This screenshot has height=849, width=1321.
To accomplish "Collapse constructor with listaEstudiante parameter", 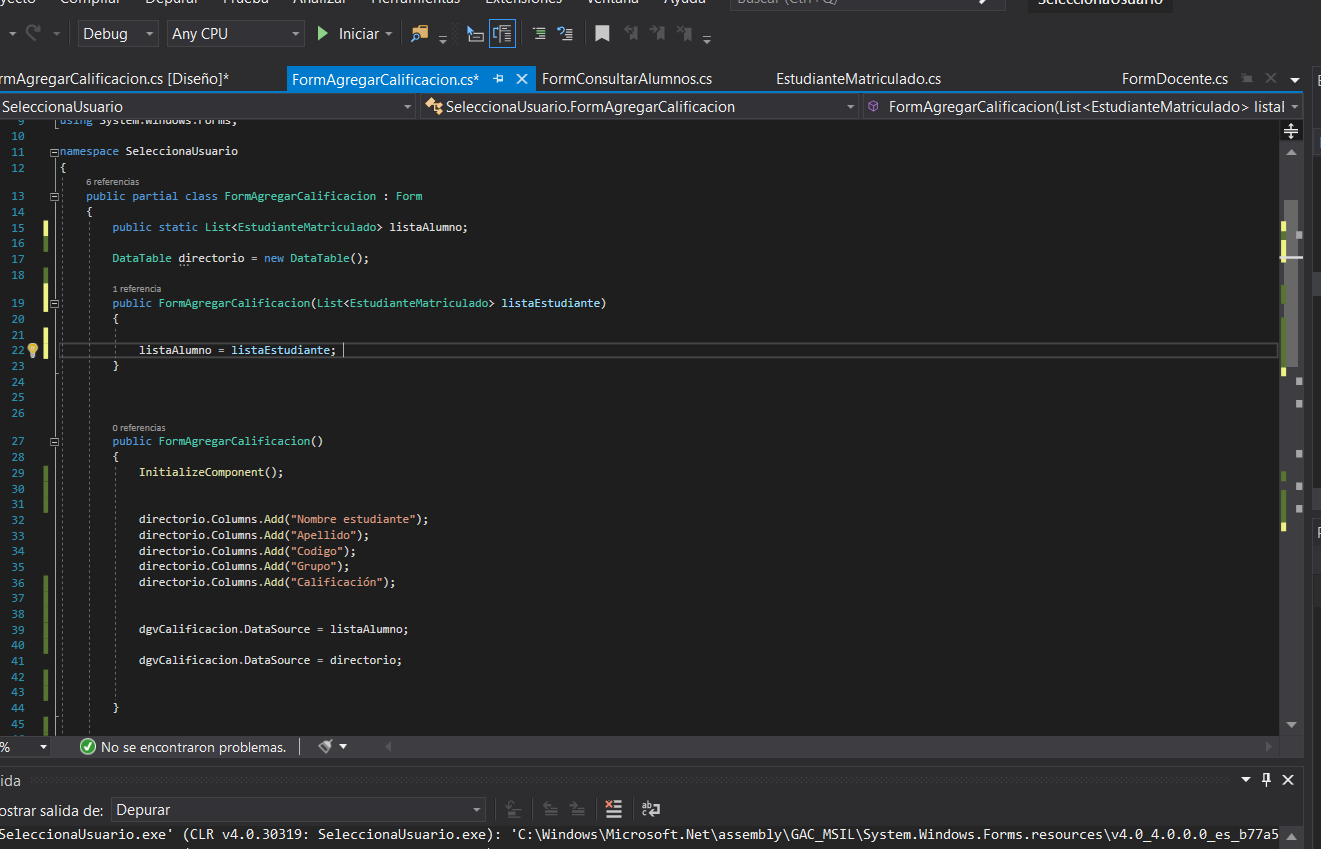I will [54, 303].
